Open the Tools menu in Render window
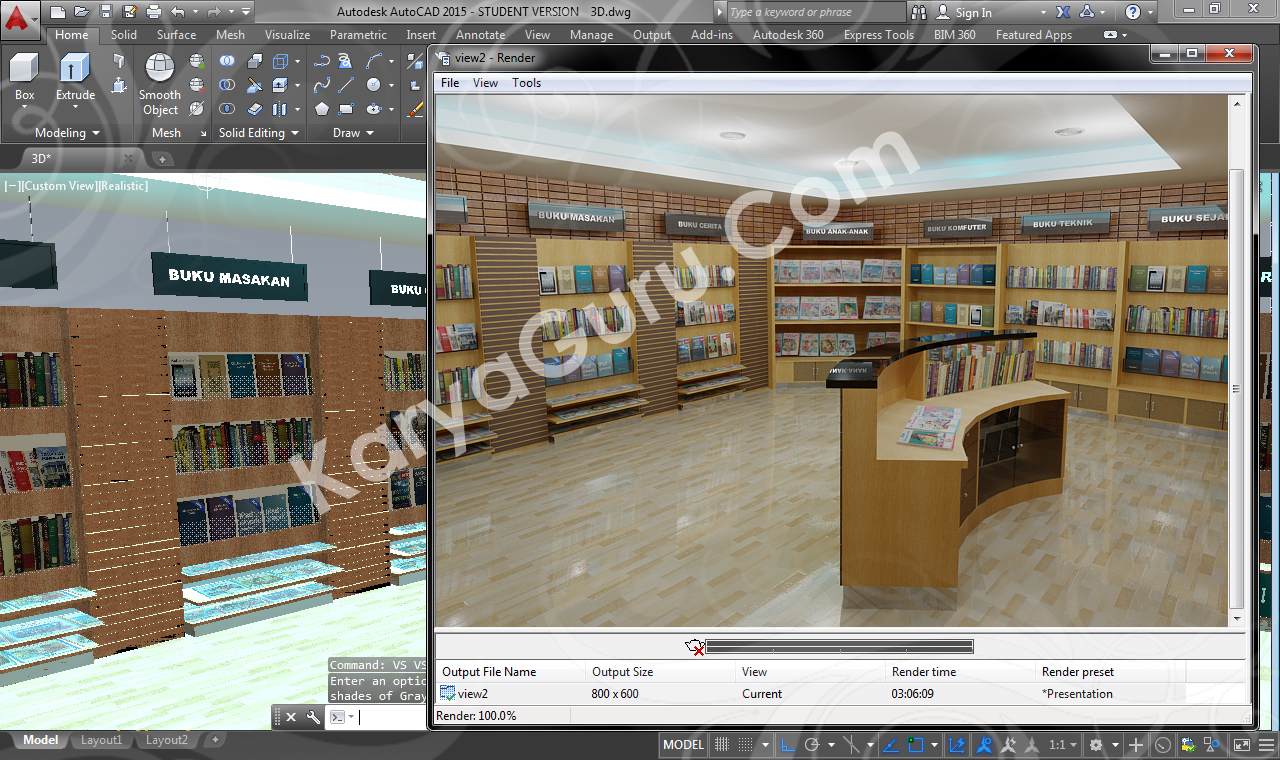The height and width of the screenshot is (760, 1280). coord(526,83)
